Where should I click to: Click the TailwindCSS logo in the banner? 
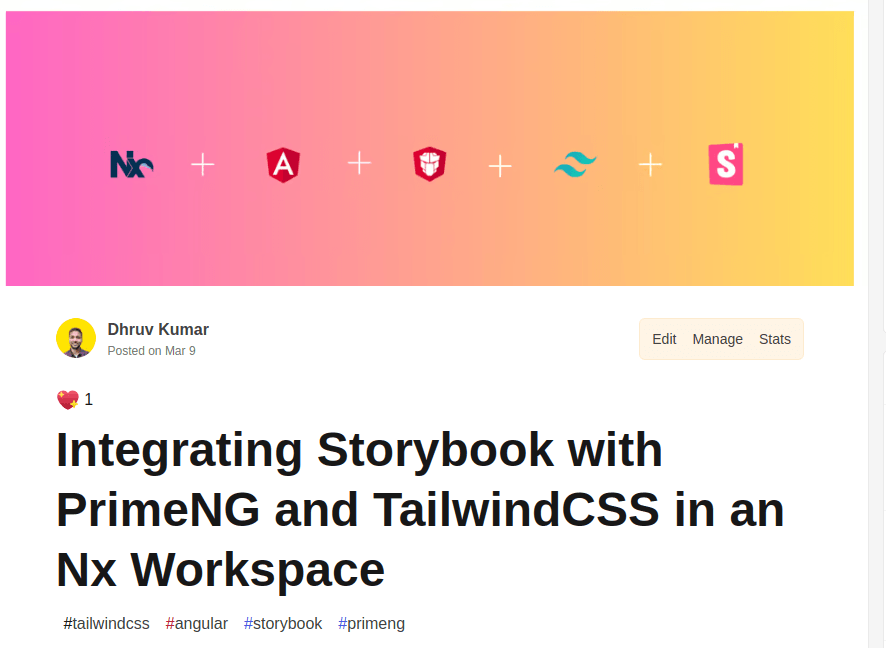click(x=575, y=165)
